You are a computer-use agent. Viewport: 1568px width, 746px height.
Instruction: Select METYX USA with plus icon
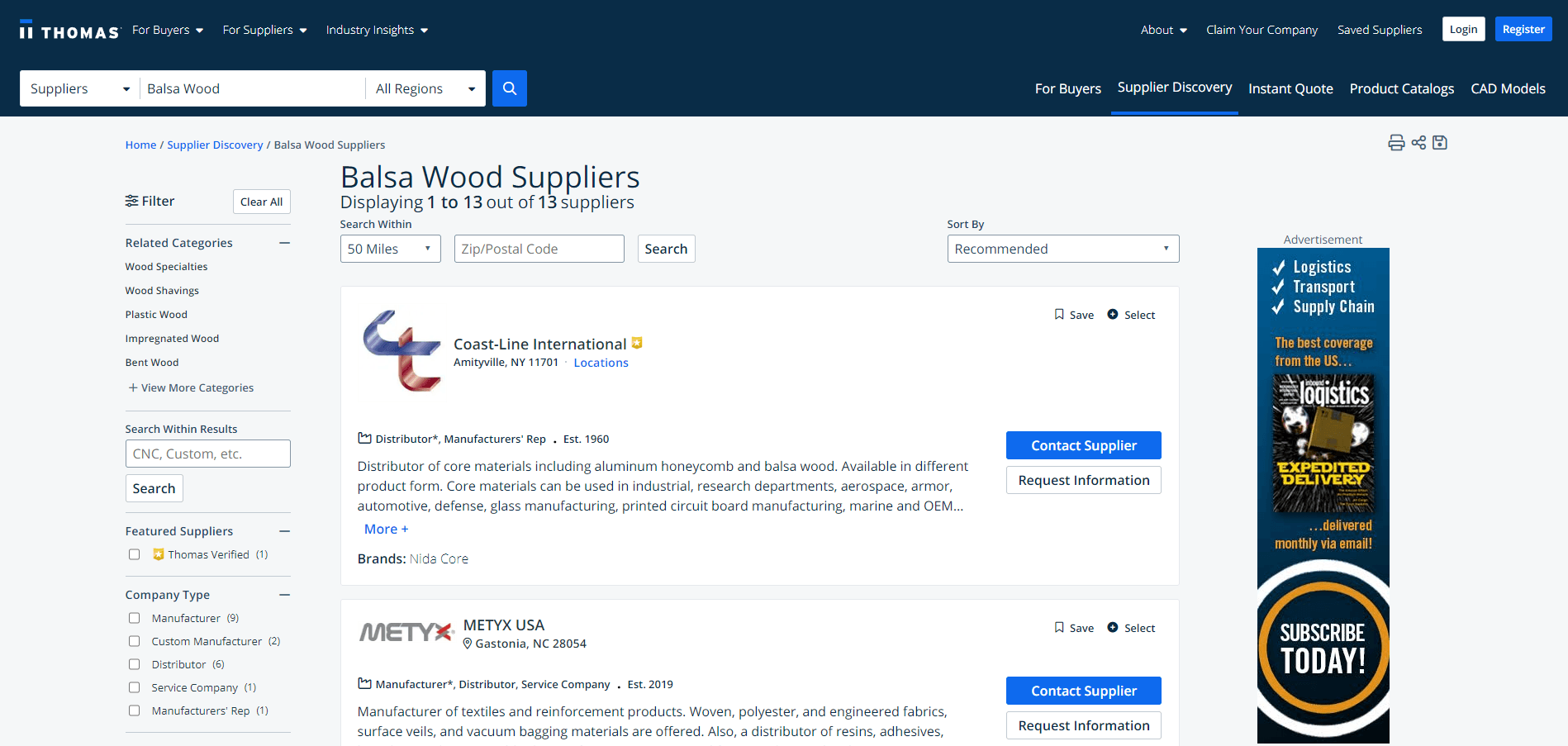[1113, 627]
